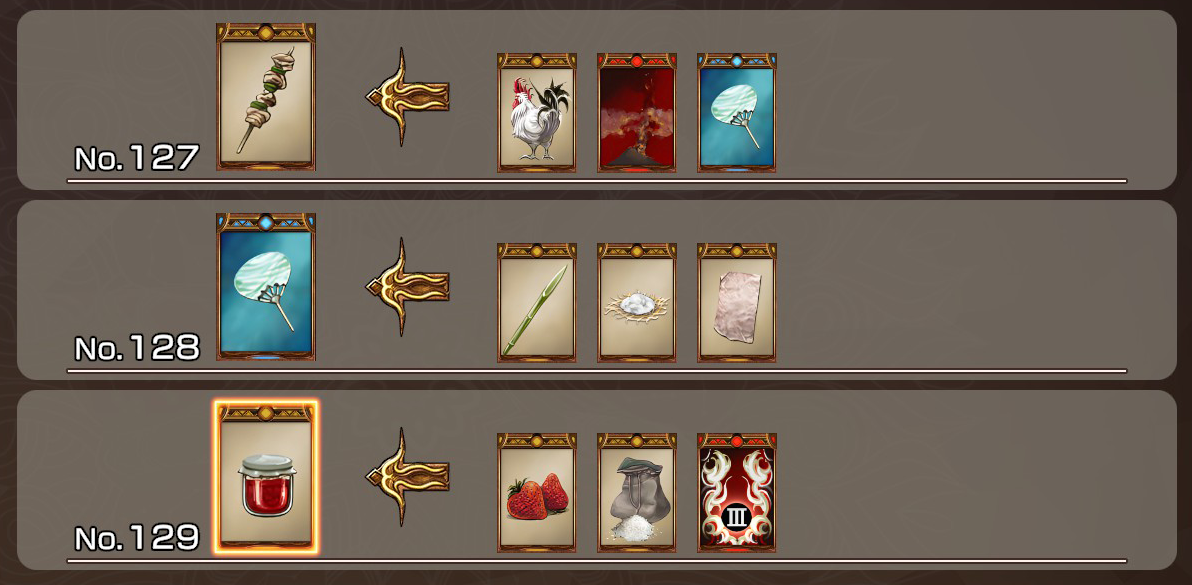This screenshot has width=1192, height=585.
Task: Click the rooster ingredient card
Action: click(x=537, y=112)
